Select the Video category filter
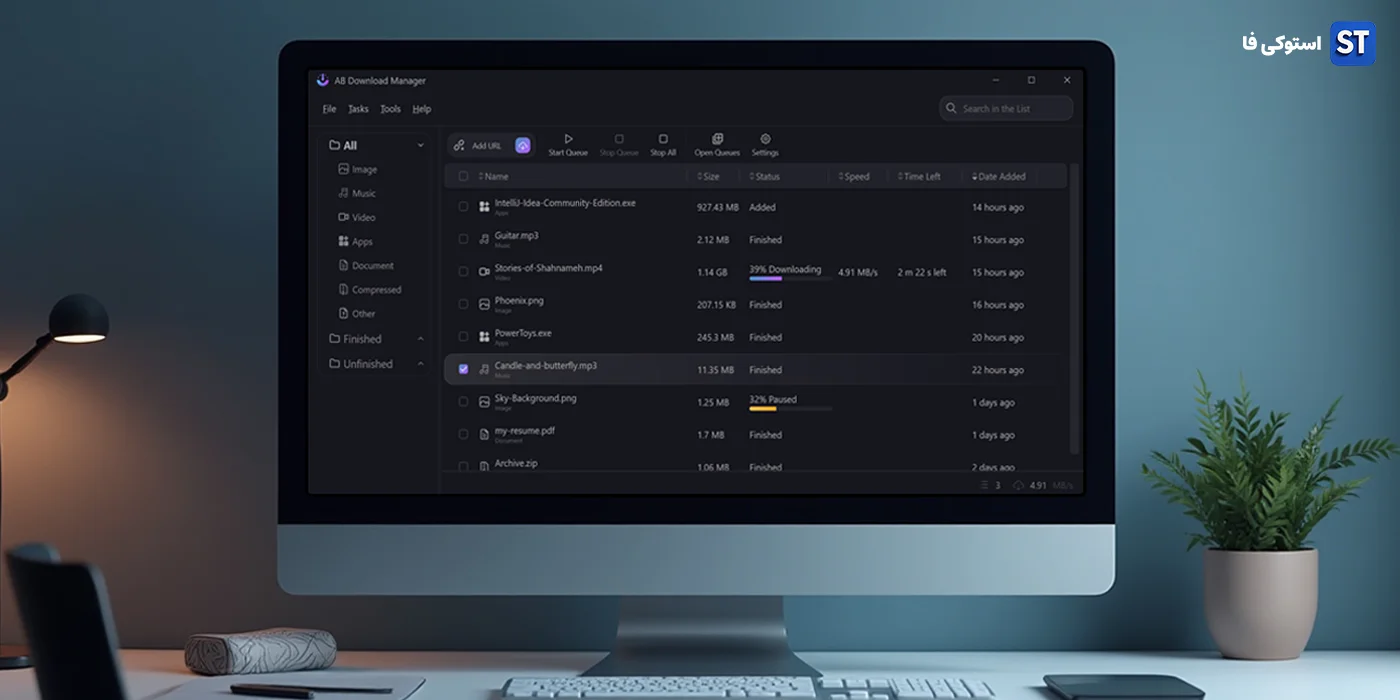Screen dimensions: 1400x700 point(363,217)
